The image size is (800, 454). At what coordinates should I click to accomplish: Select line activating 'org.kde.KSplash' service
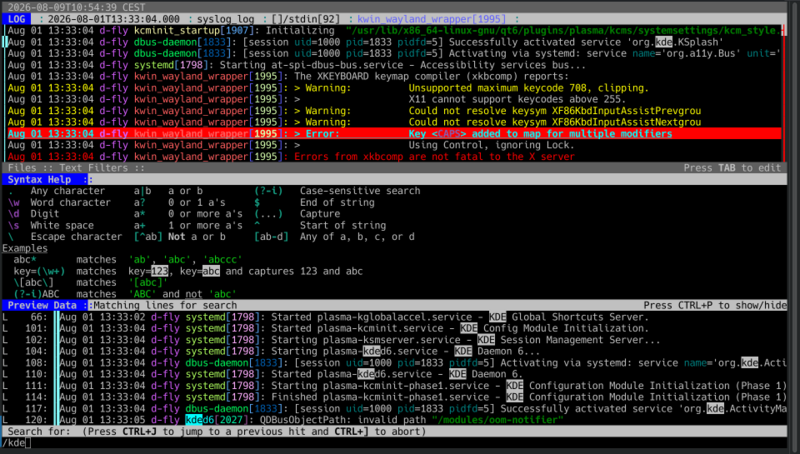coord(394,42)
